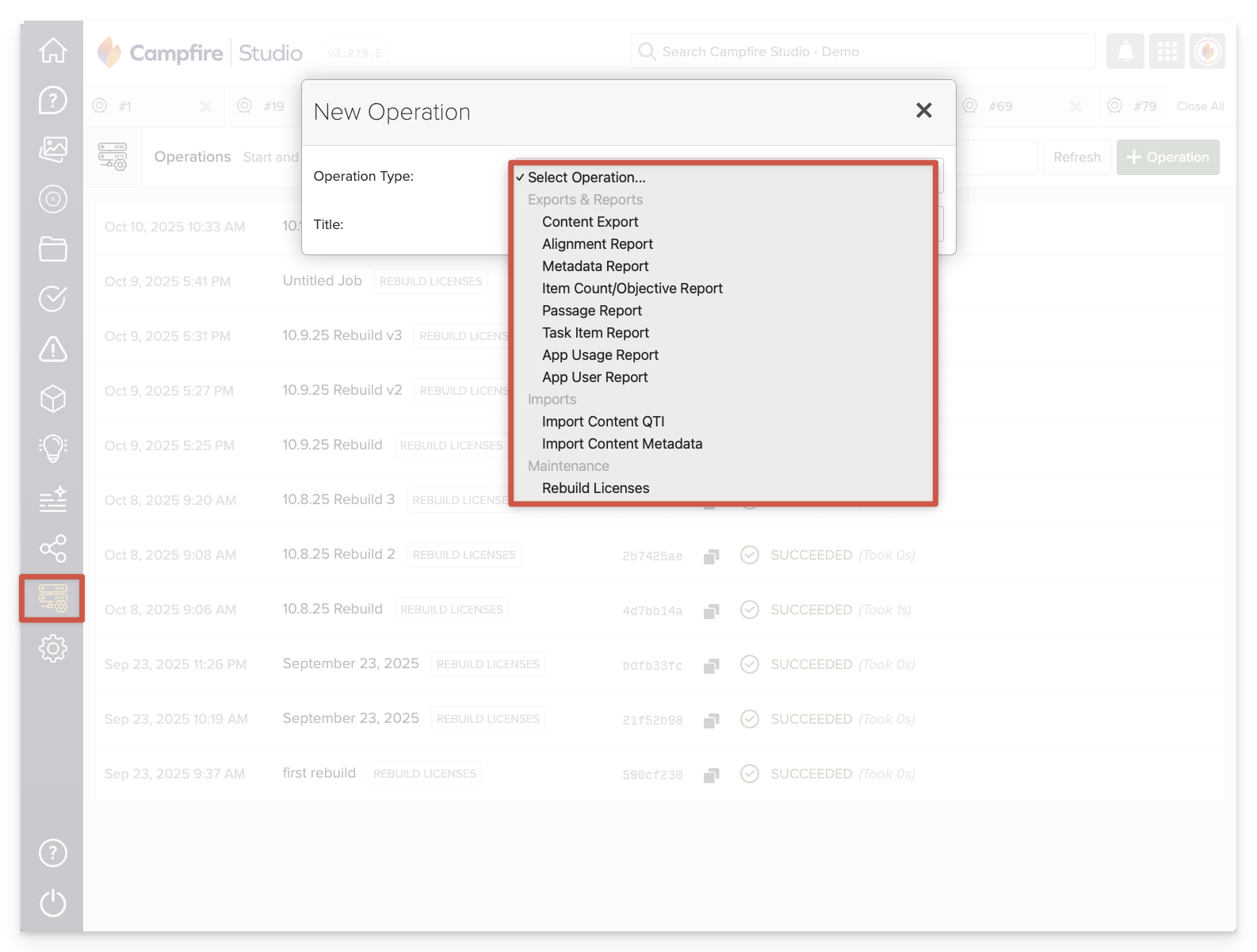Viewport: 1257px width, 952px height.
Task: Click the notification bell icon
Action: [x=1125, y=52]
